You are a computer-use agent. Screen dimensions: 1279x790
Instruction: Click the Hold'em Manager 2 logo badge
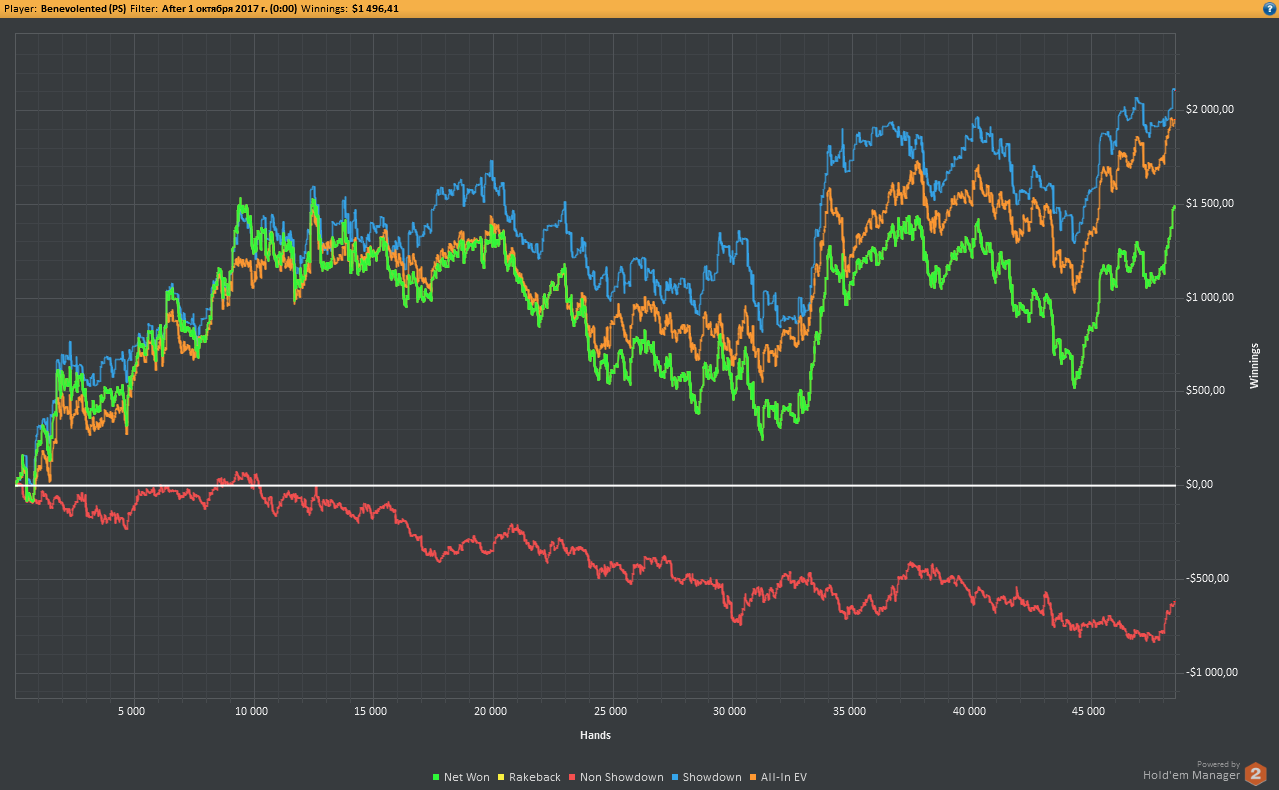pos(1255,774)
